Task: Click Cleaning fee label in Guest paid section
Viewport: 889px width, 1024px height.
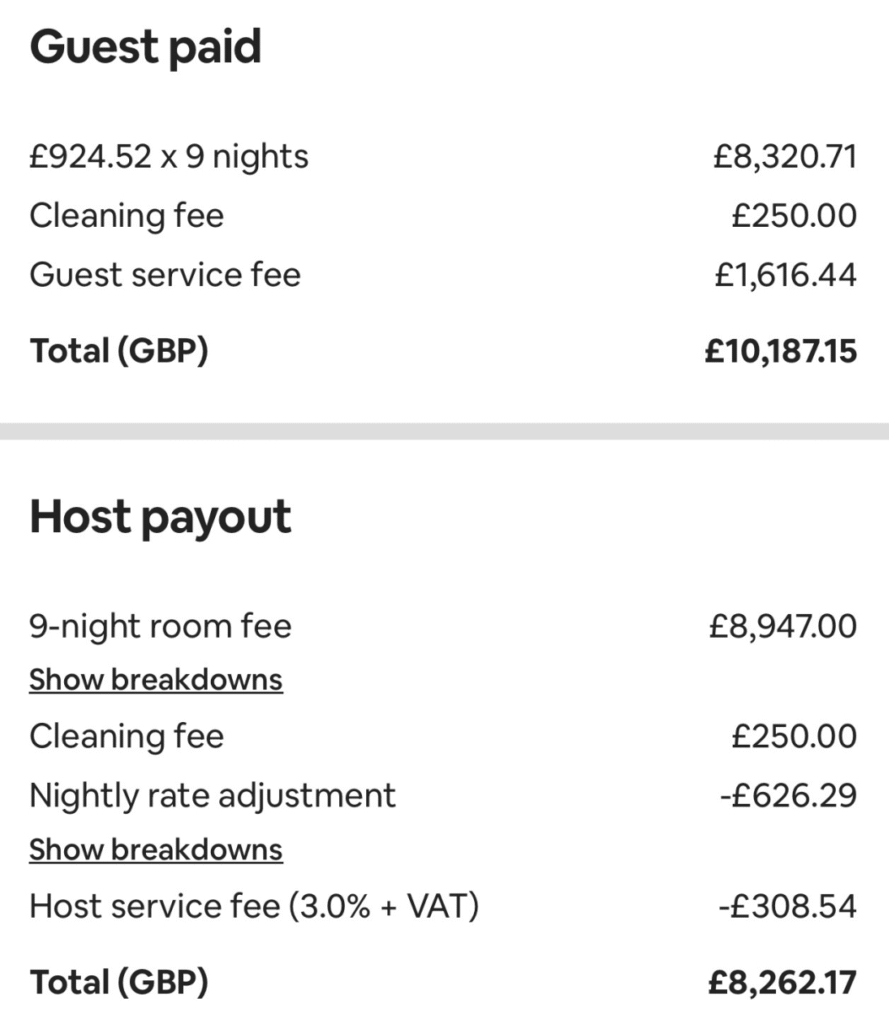Action: point(127,216)
